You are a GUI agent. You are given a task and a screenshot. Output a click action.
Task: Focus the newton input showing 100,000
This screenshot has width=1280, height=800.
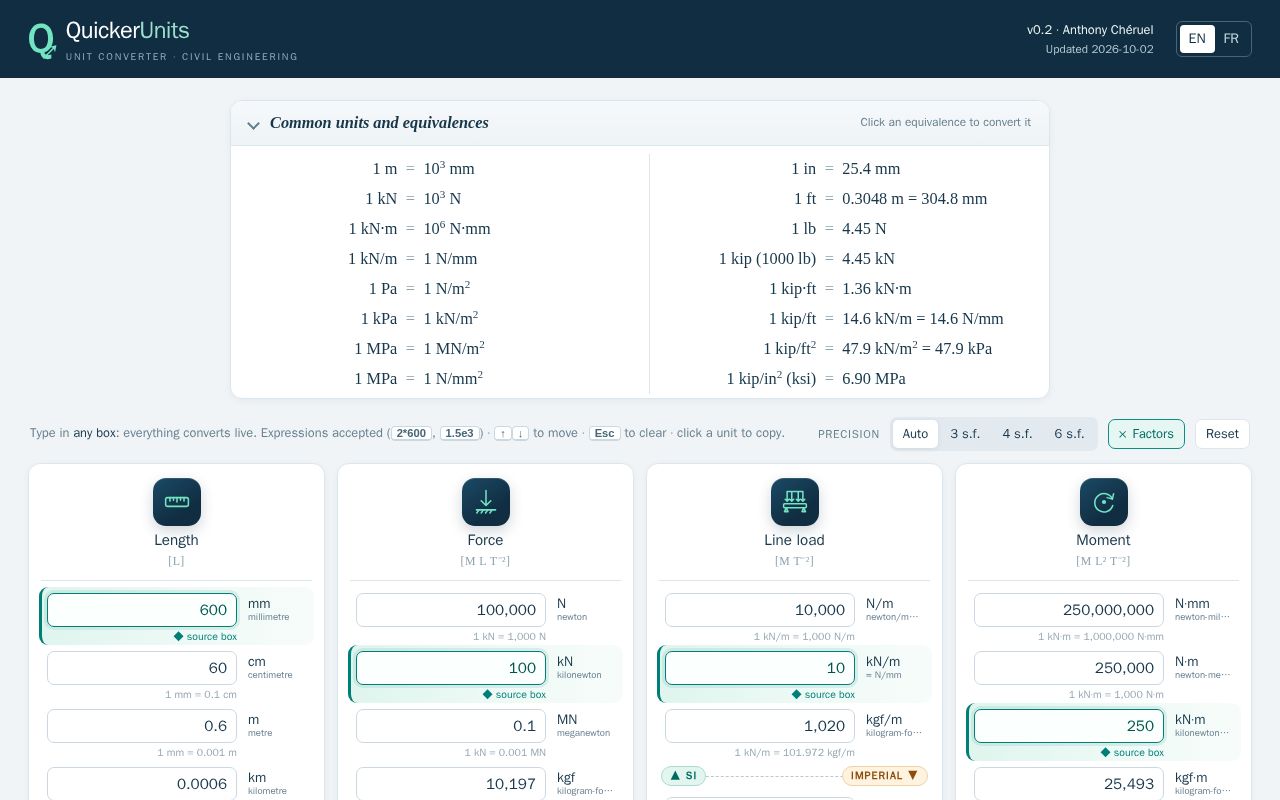click(x=451, y=610)
